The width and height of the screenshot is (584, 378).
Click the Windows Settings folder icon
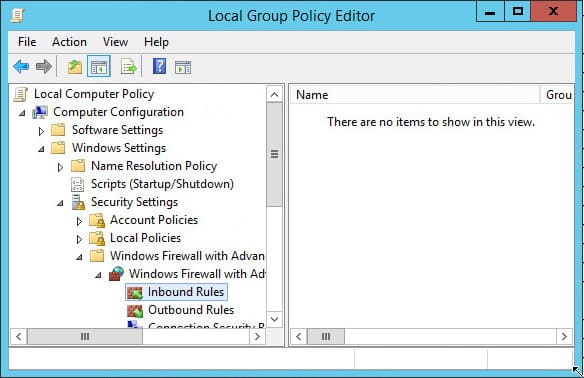point(58,148)
